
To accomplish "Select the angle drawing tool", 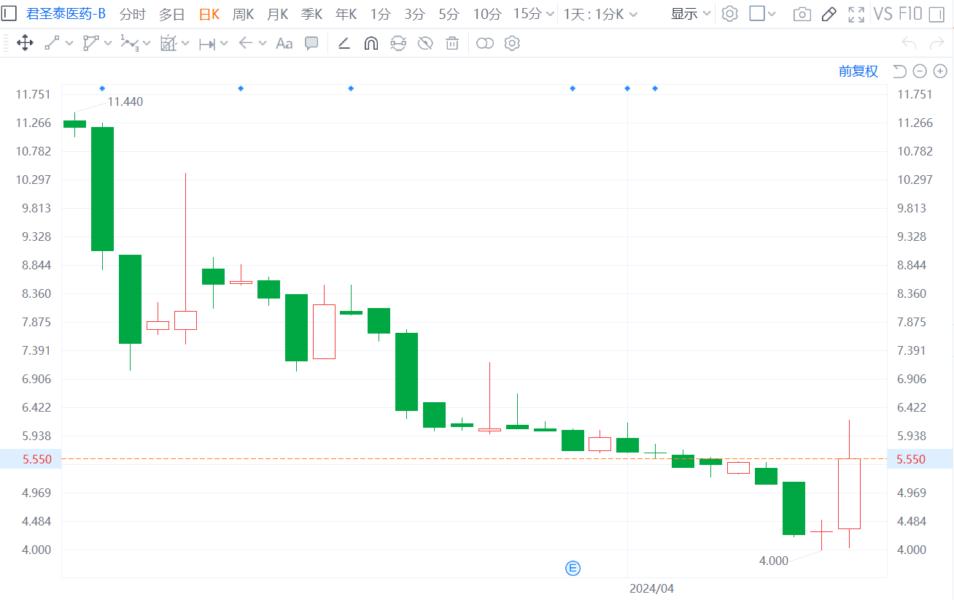I will 344,43.
